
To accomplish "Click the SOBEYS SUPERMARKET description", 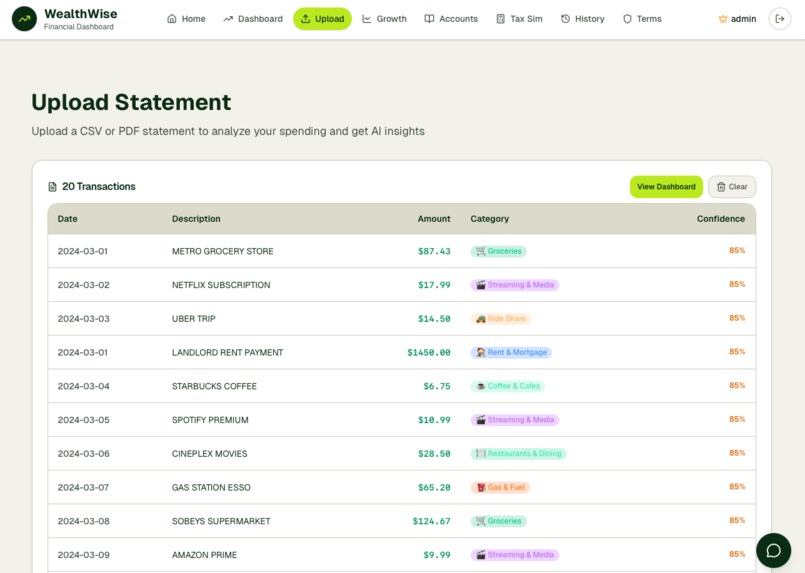I will point(221,521).
